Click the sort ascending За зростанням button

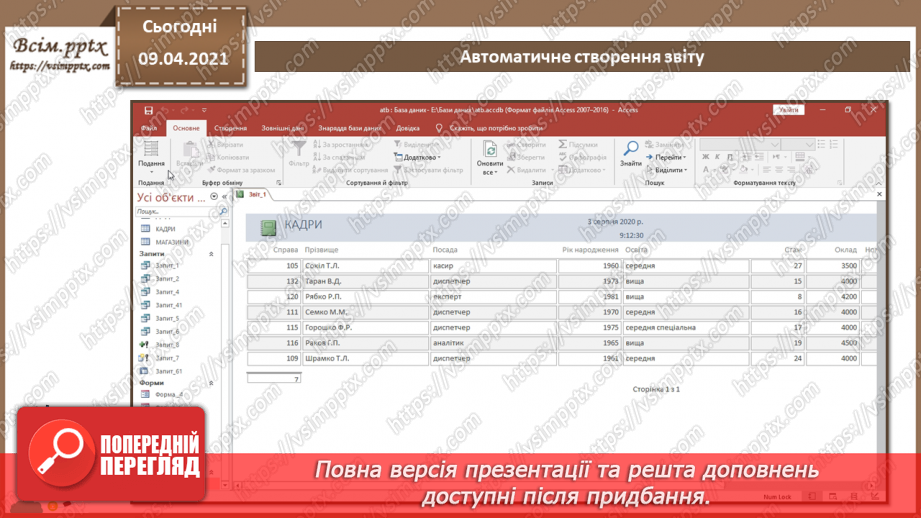pyautogui.click(x=341, y=145)
